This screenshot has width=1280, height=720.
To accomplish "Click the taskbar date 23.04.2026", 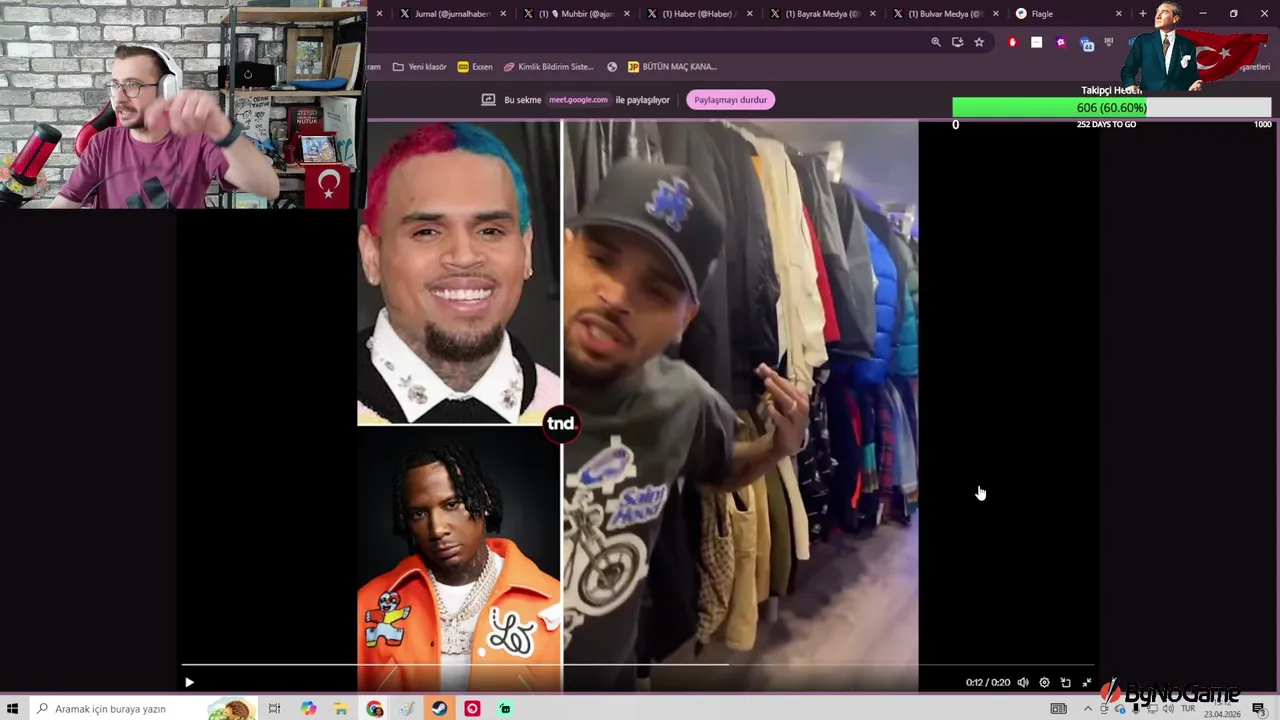I will click(x=1221, y=714).
